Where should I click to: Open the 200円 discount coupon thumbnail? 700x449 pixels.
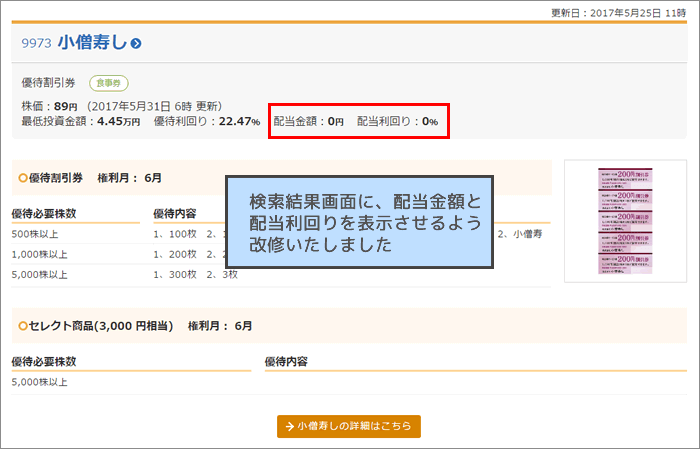[x=625, y=221]
